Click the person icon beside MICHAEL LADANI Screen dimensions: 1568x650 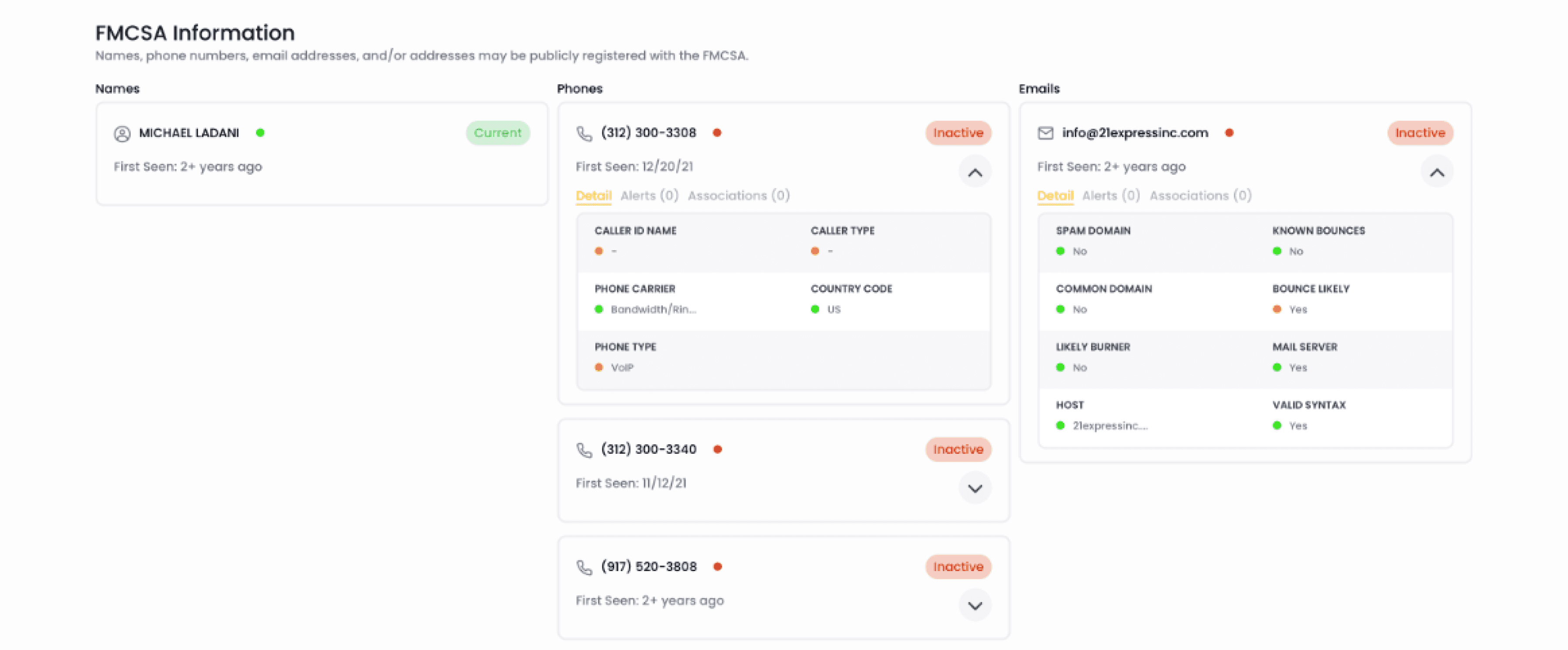pyautogui.click(x=122, y=133)
